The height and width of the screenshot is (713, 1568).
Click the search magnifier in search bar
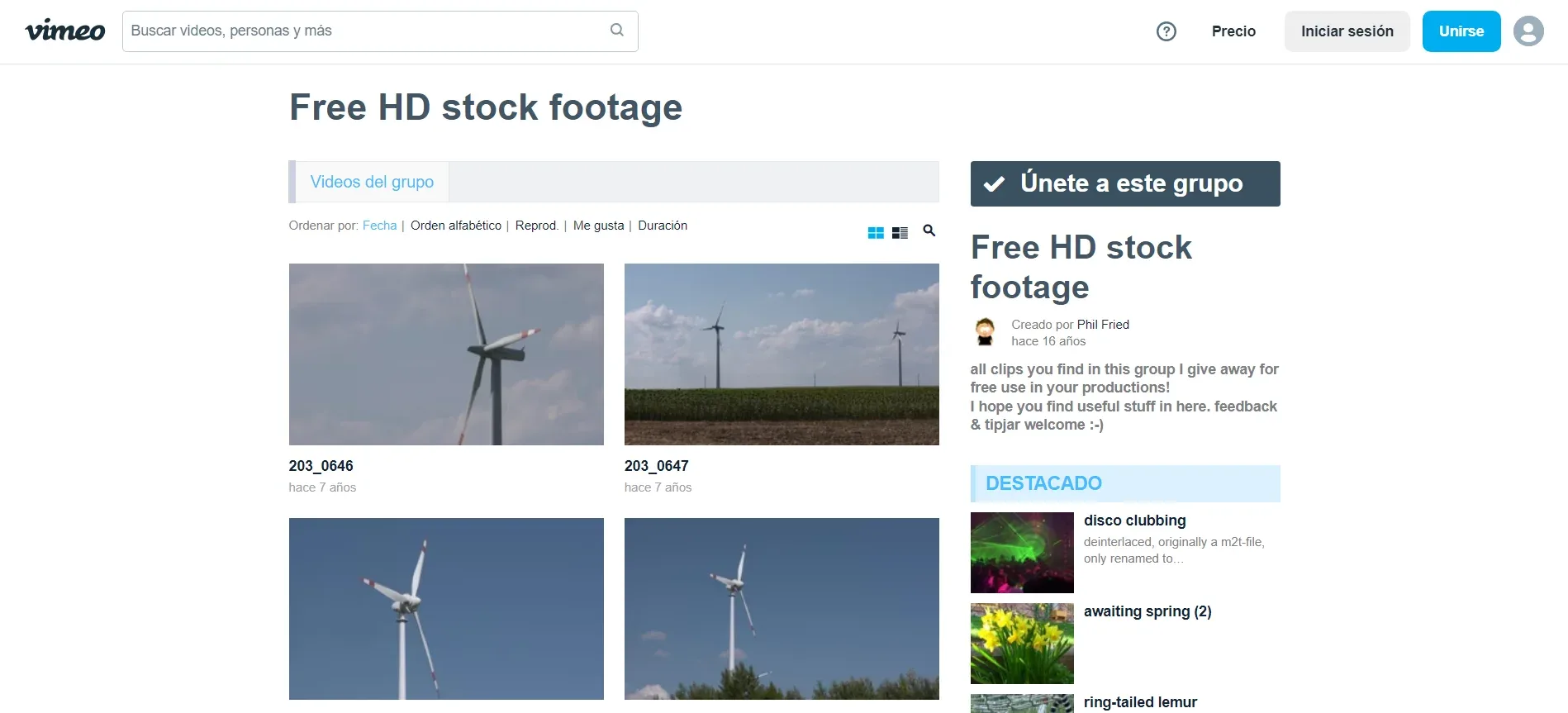click(x=617, y=31)
